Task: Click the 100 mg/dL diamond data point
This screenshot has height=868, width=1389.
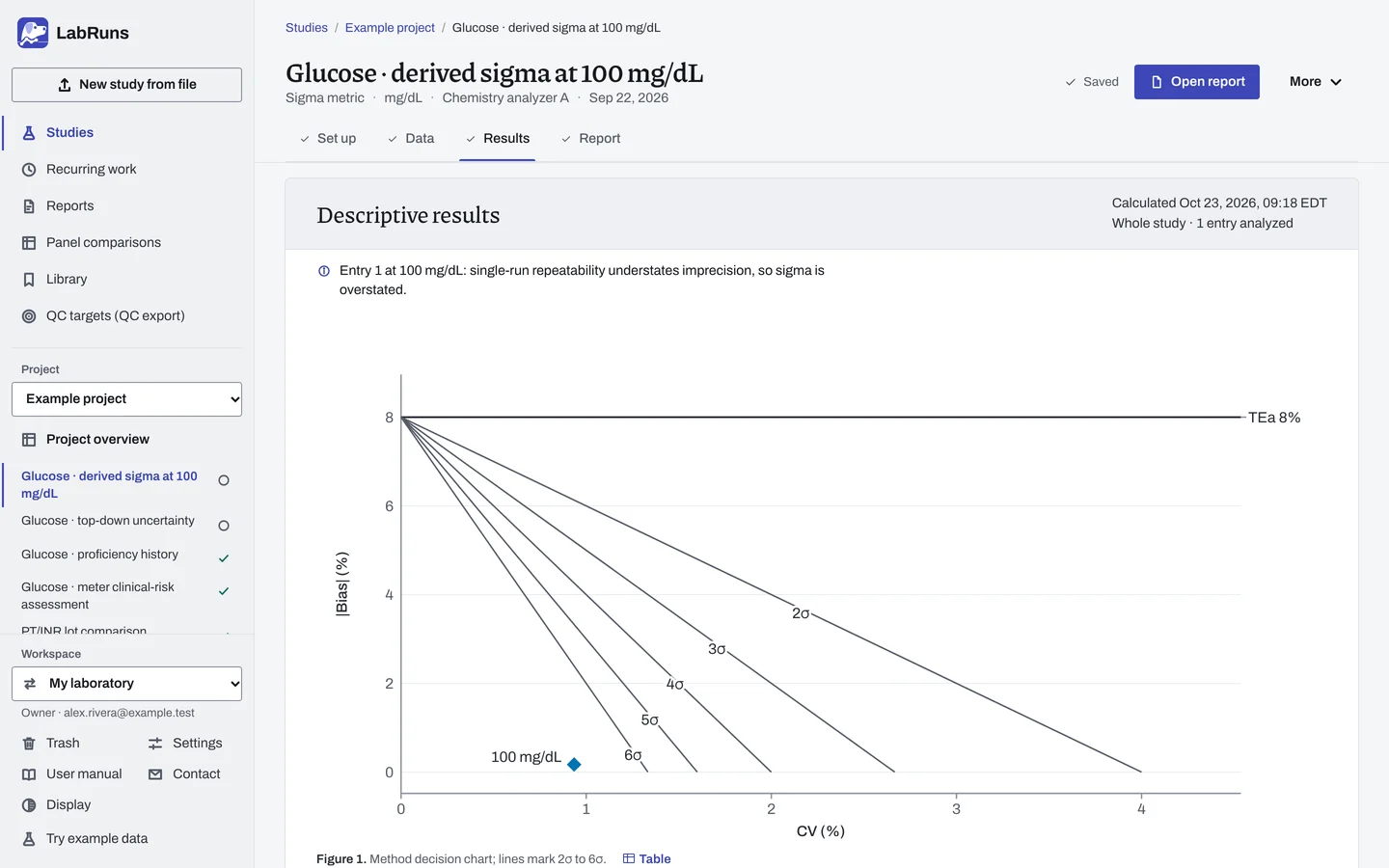Action: [574, 765]
